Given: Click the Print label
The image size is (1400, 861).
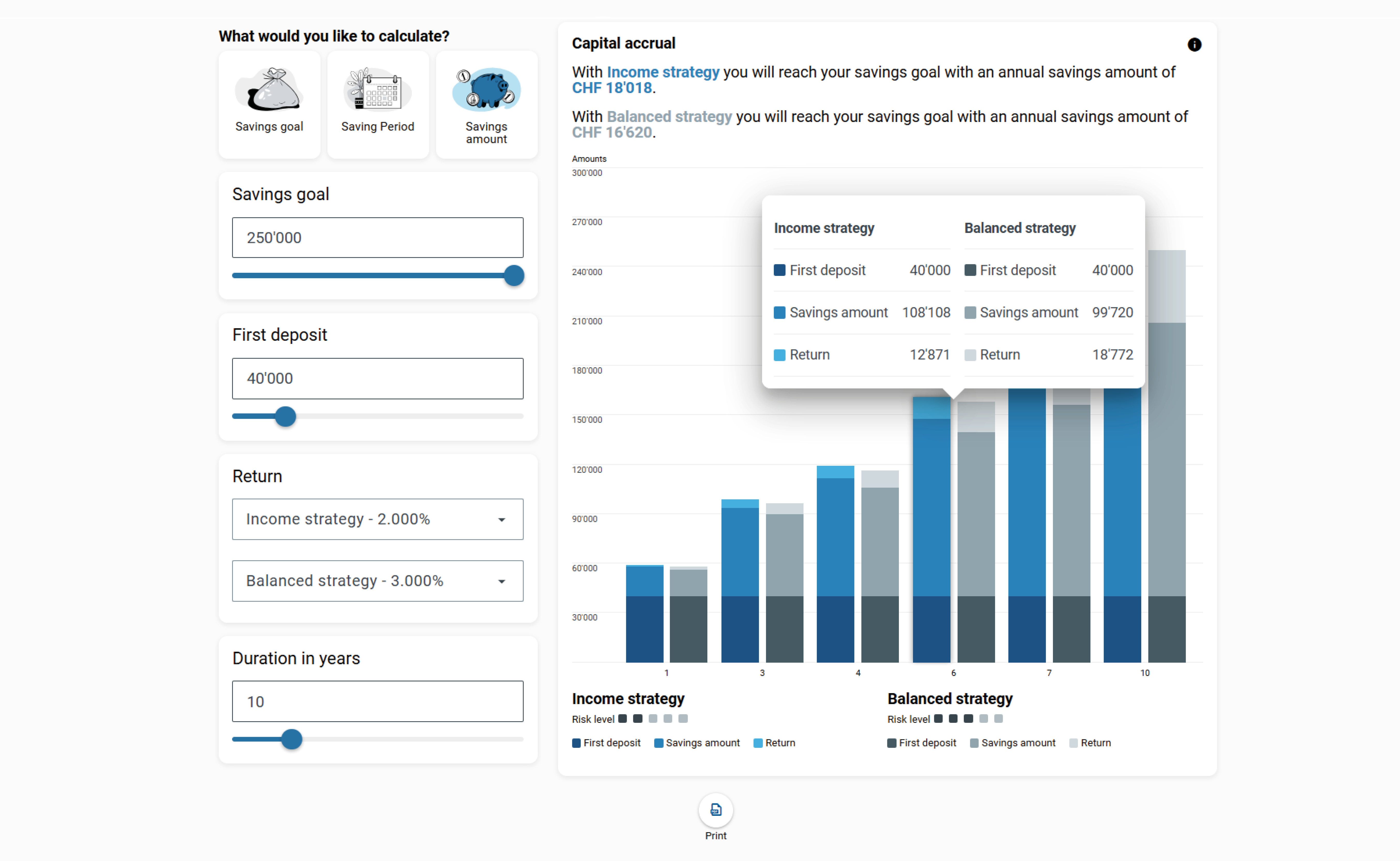Looking at the screenshot, I should [715, 835].
